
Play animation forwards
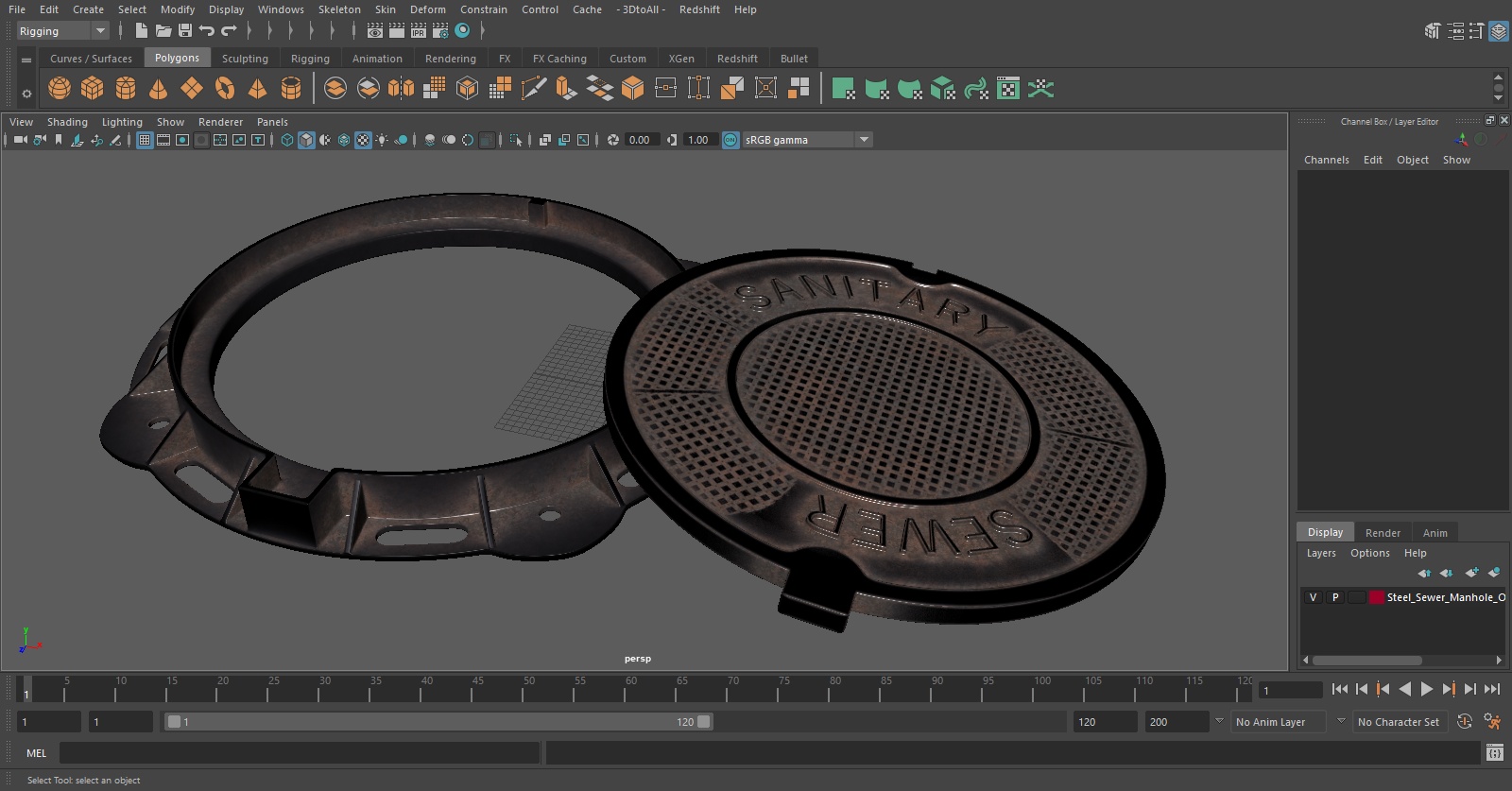pyautogui.click(x=1427, y=689)
